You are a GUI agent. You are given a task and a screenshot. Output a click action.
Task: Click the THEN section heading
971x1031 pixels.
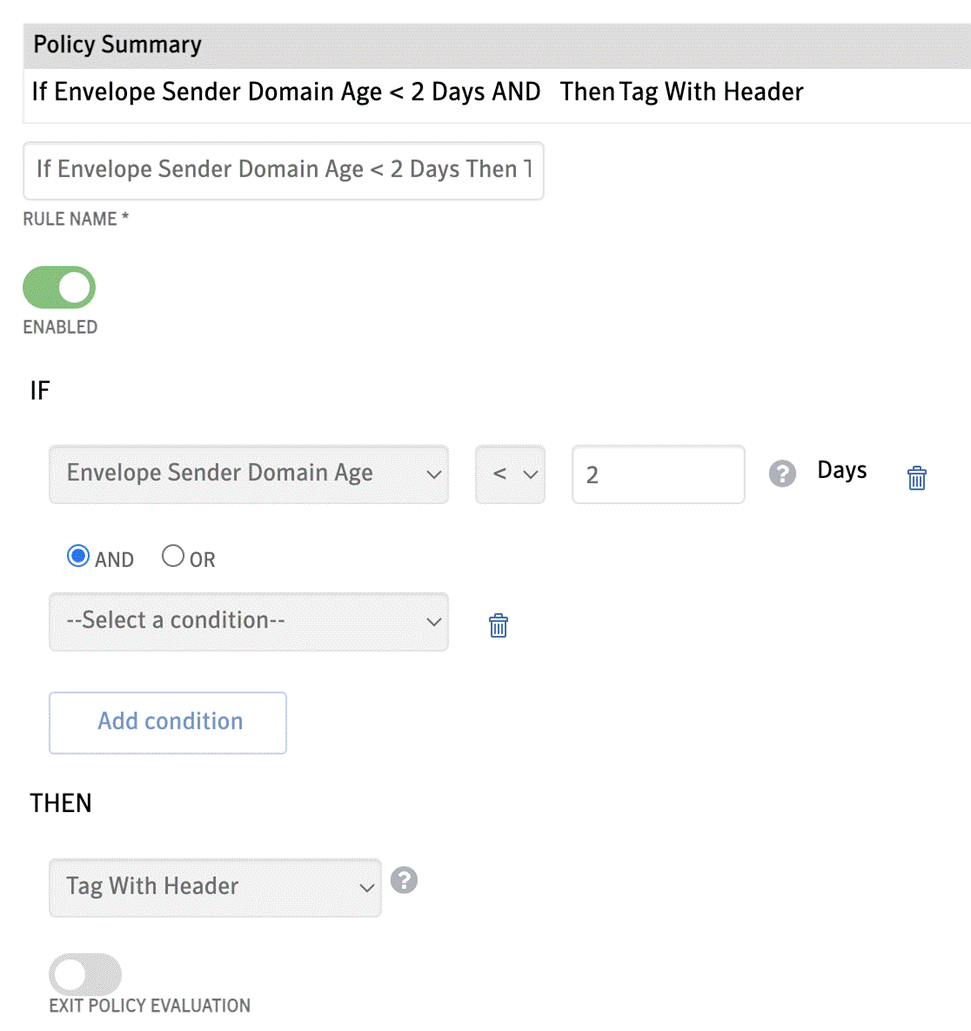pyautogui.click(x=60, y=803)
